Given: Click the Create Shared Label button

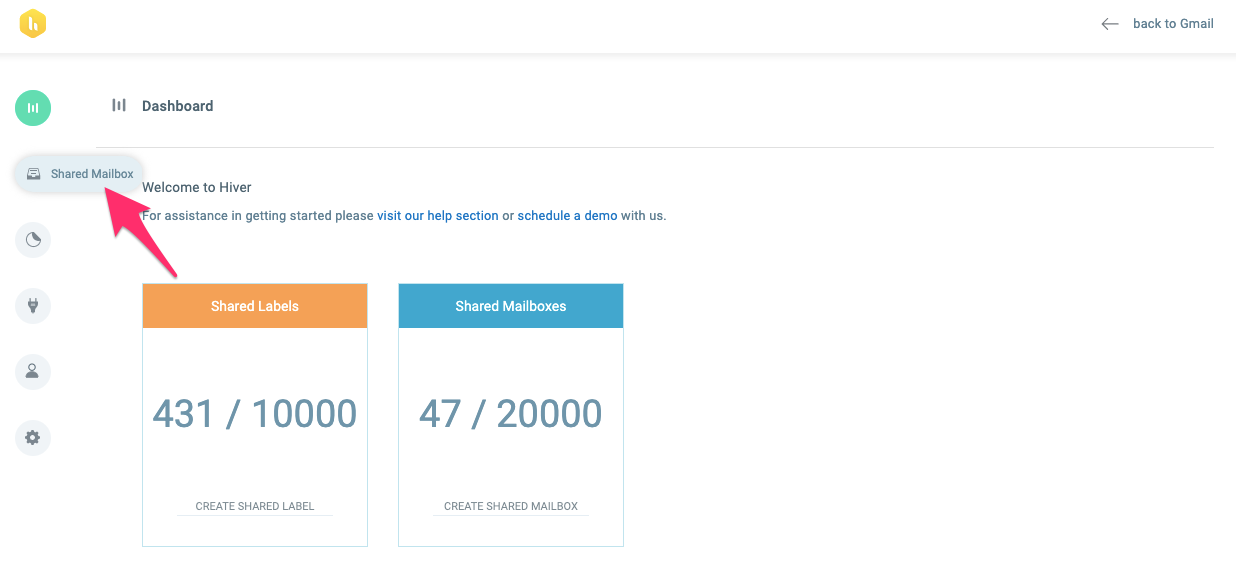Looking at the screenshot, I should pyautogui.click(x=255, y=506).
